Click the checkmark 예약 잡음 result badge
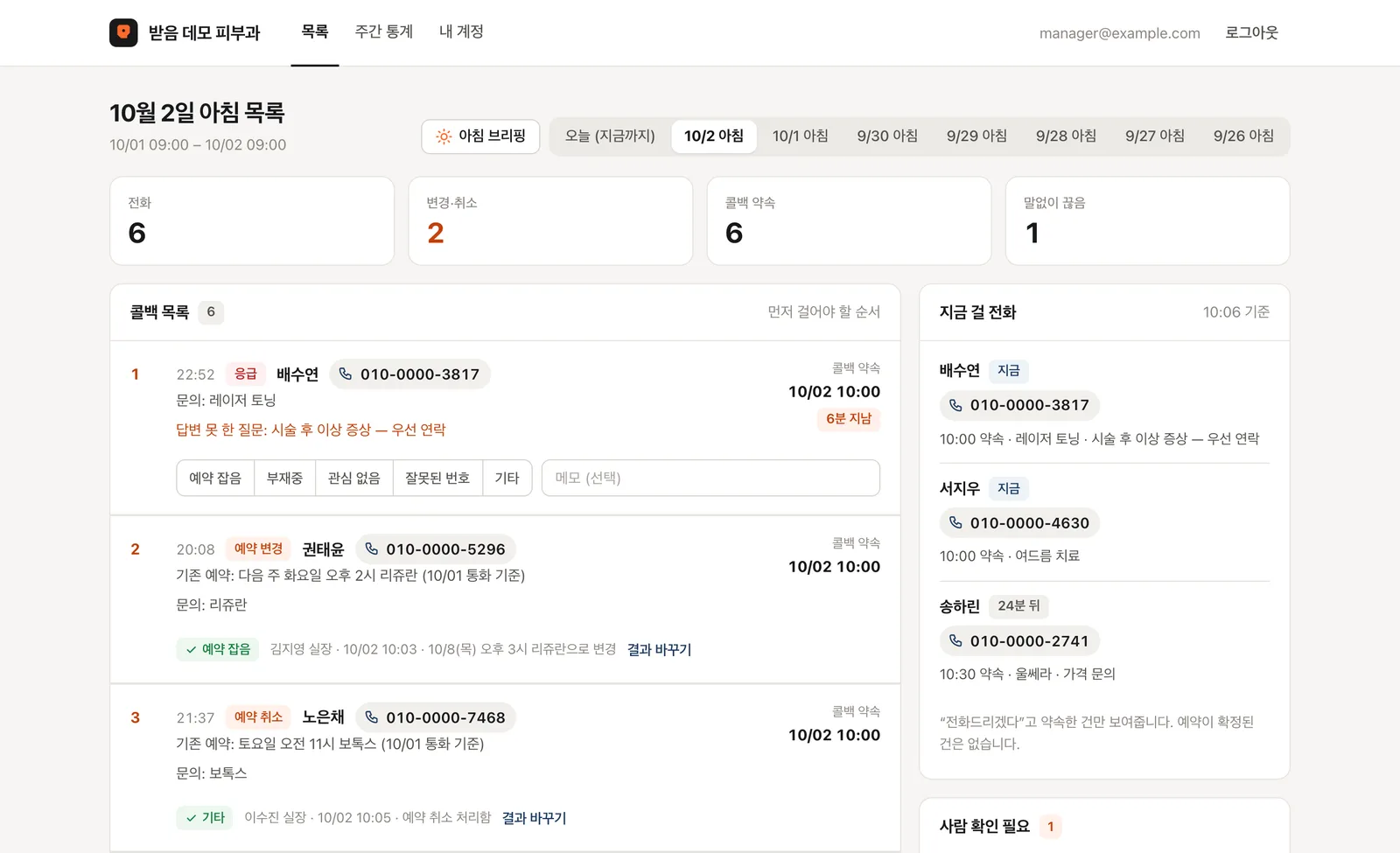Image resolution: width=1400 pixels, height=853 pixels. click(x=218, y=649)
